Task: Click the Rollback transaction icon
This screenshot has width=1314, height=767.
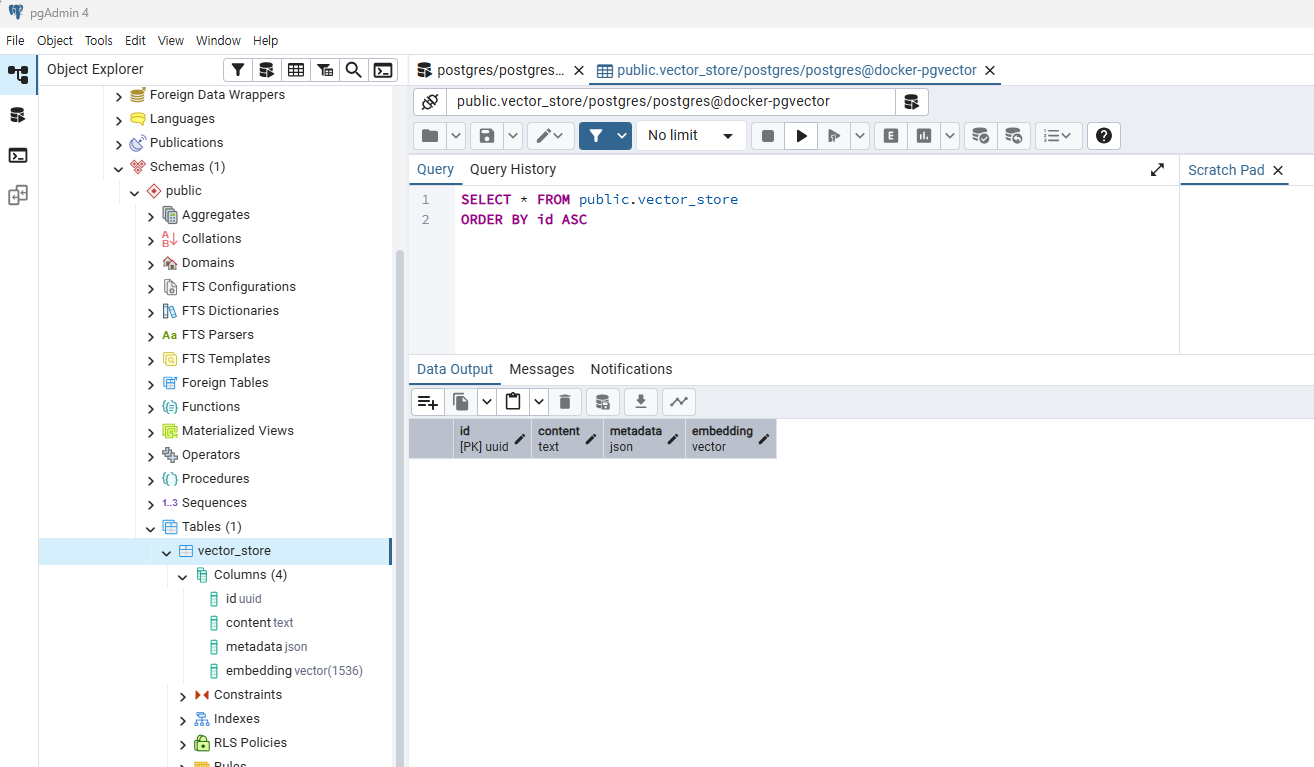Action: (x=1014, y=136)
